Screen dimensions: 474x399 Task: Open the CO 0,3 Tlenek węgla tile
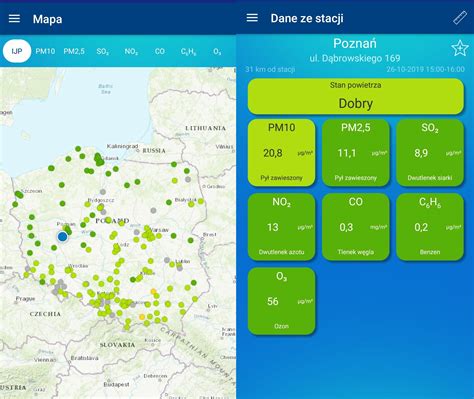[356, 227]
